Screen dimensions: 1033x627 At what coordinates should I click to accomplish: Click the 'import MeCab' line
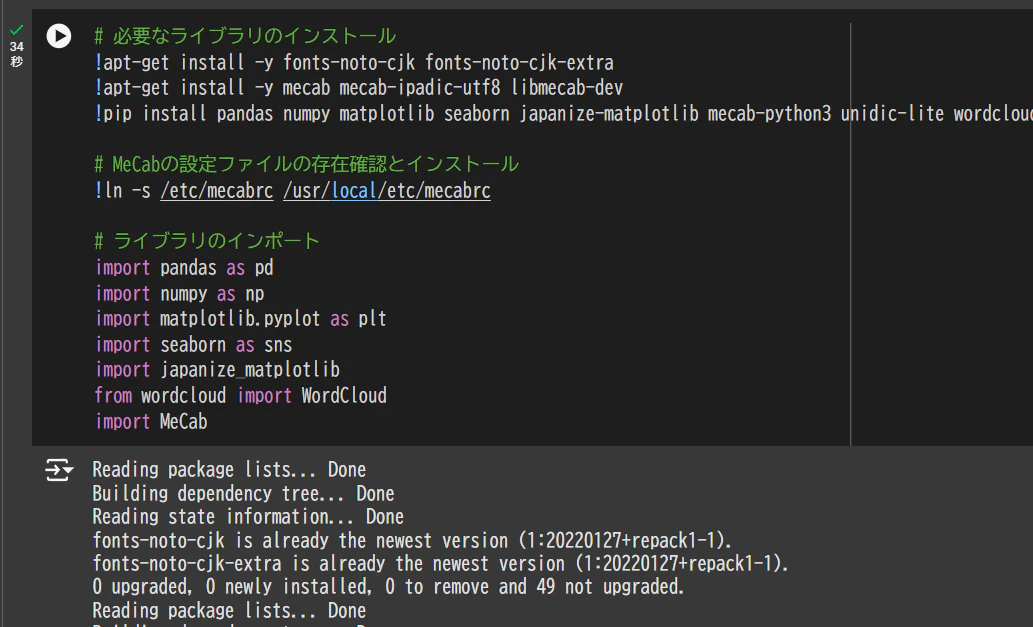click(152, 421)
